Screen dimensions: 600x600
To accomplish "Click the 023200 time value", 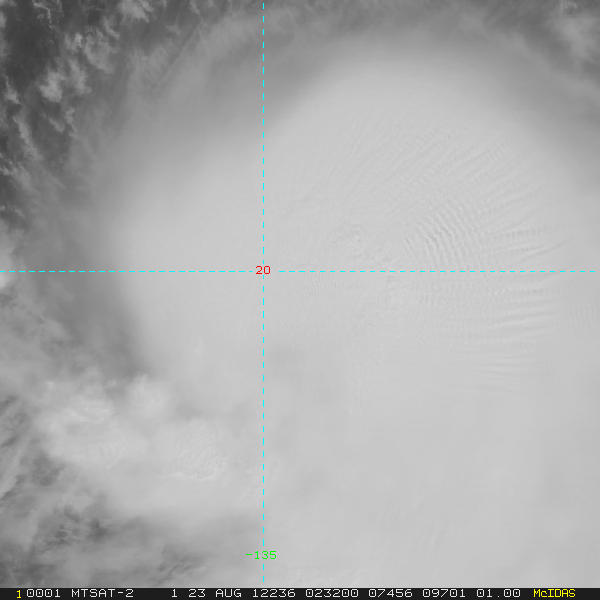I will (x=332, y=593).
